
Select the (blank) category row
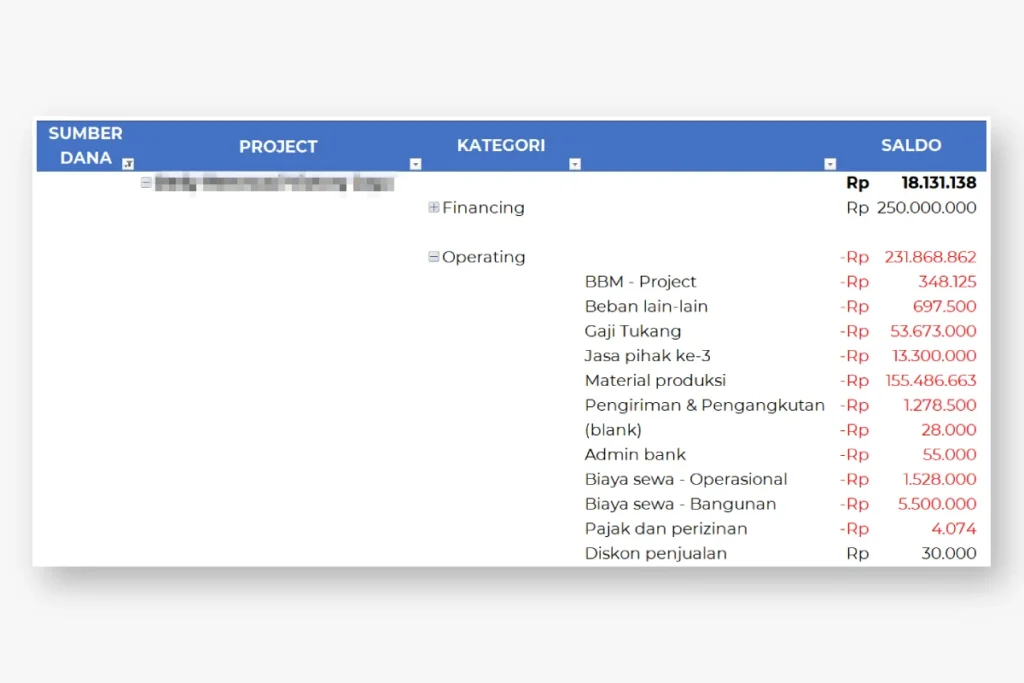pyautogui.click(x=613, y=430)
